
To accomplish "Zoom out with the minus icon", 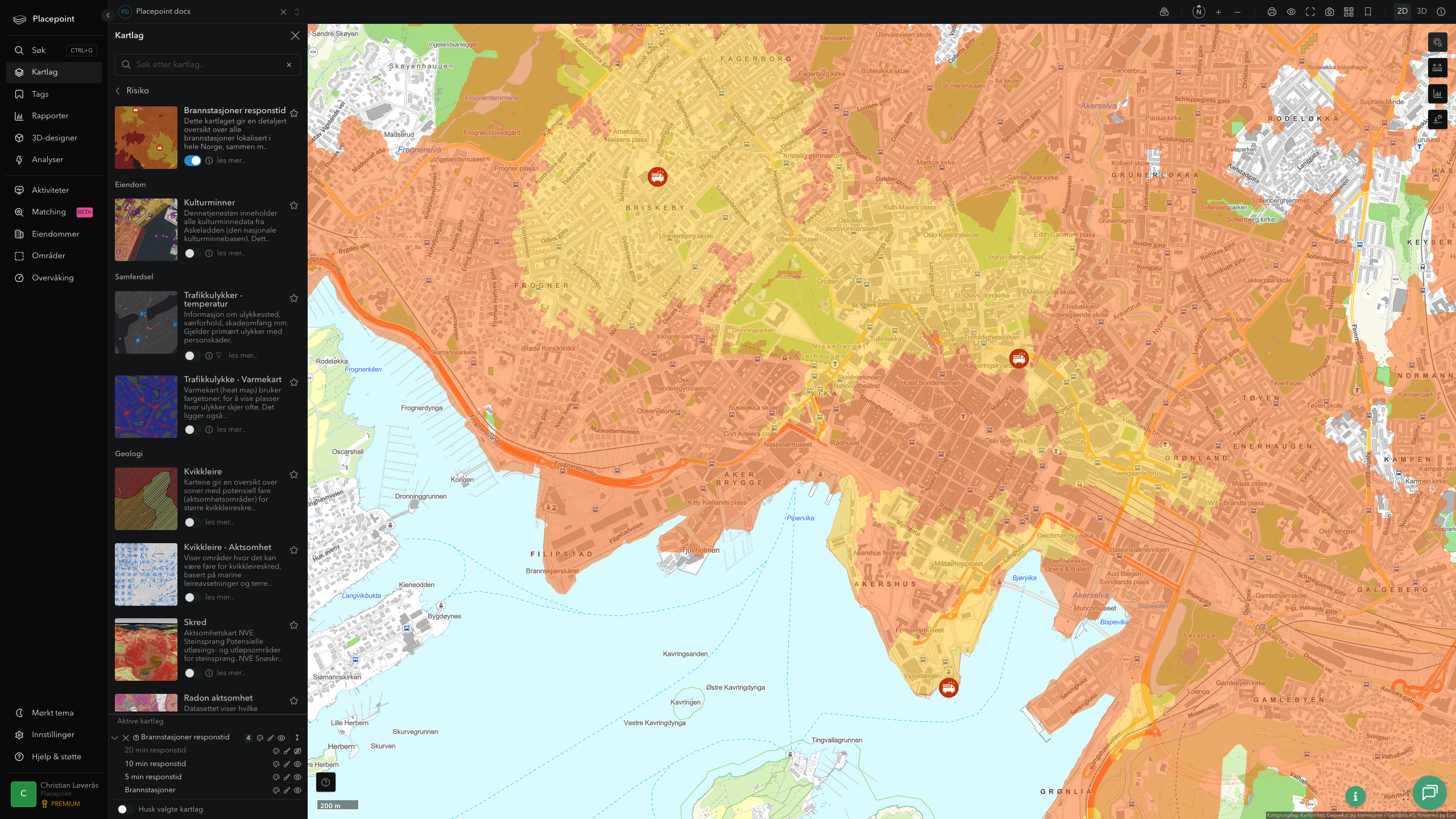I will 1238,12.
